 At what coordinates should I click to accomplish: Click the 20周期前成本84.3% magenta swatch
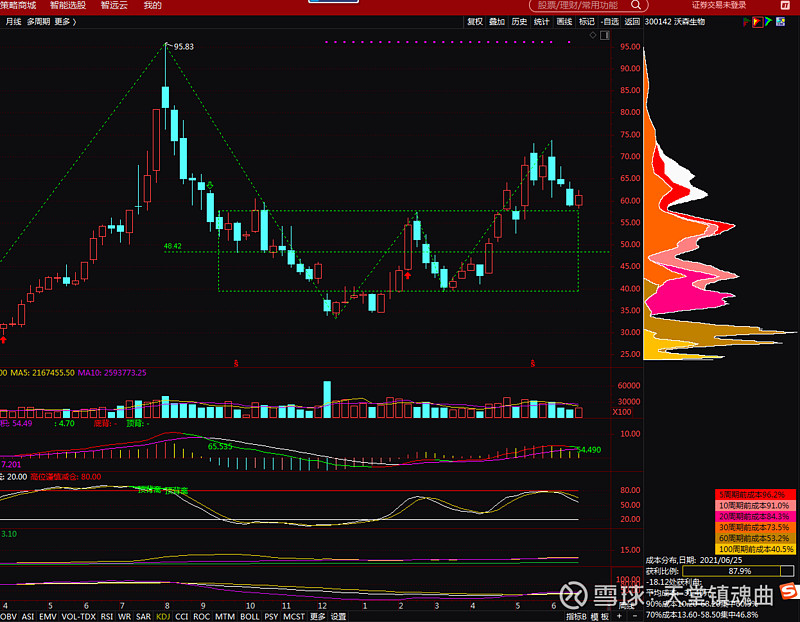[x=755, y=516]
